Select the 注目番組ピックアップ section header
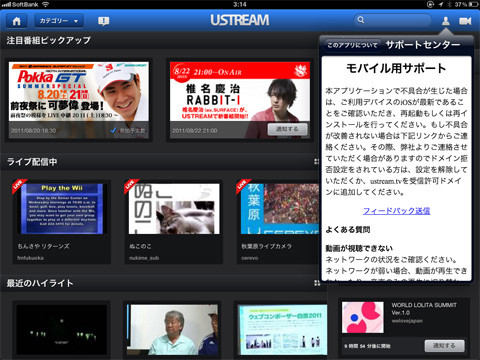This screenshot has height=360, width=480. click(49, 40)
